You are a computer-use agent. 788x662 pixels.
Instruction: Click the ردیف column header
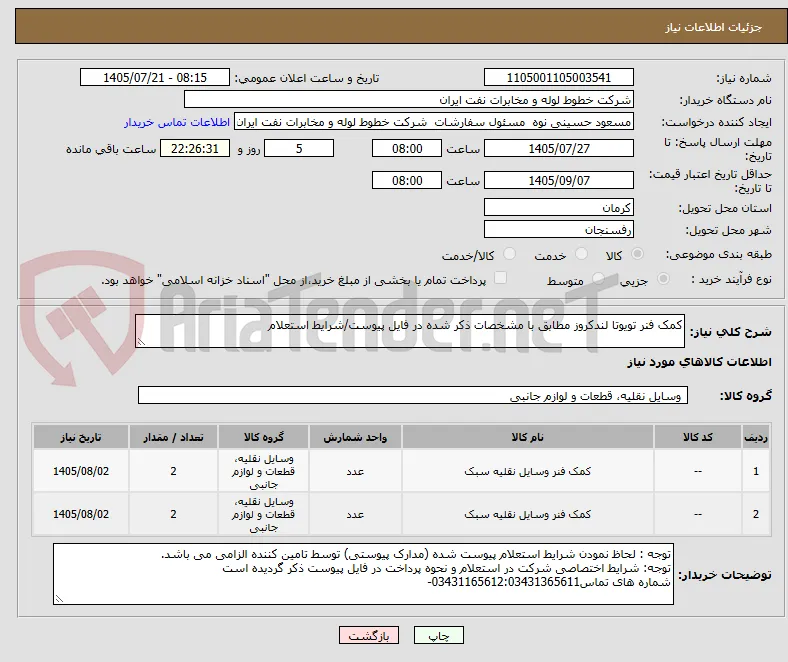(x=756, y=437)
